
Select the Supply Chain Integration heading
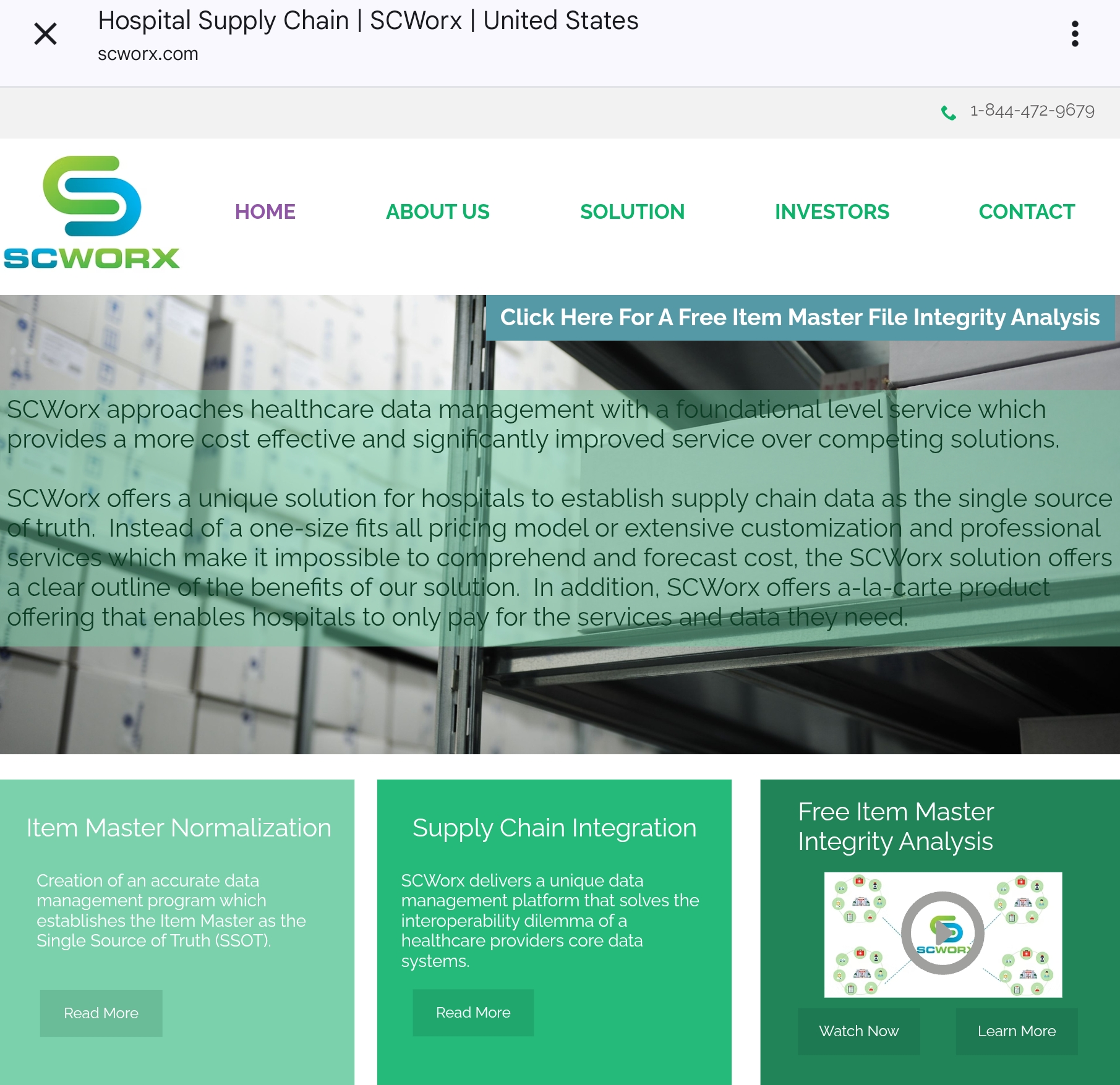pos(554,828)
